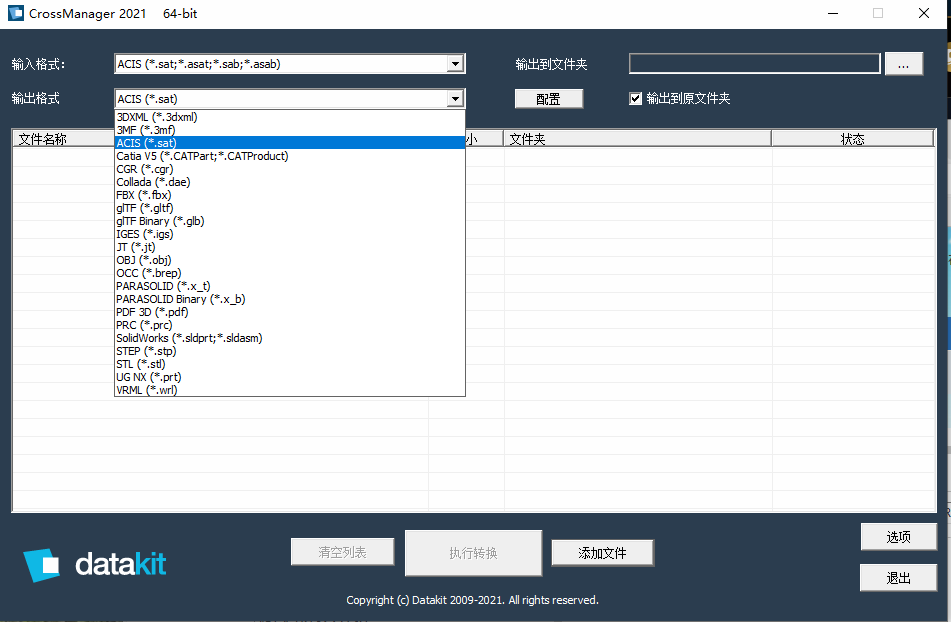Choose 3MF (*.3mf) from the list
The image size is (951, 622).
pos(290,130)
